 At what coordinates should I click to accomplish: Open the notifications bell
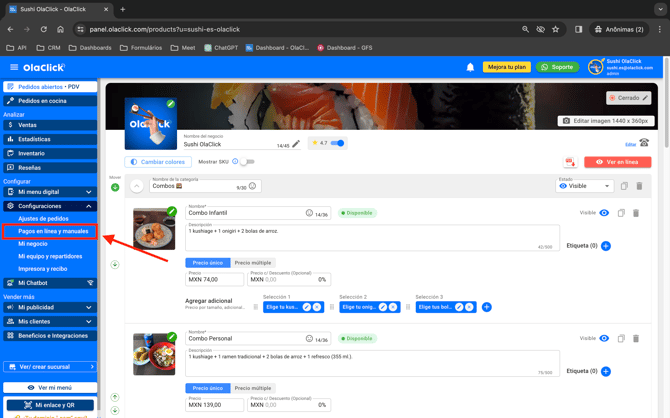coord(470,67)
